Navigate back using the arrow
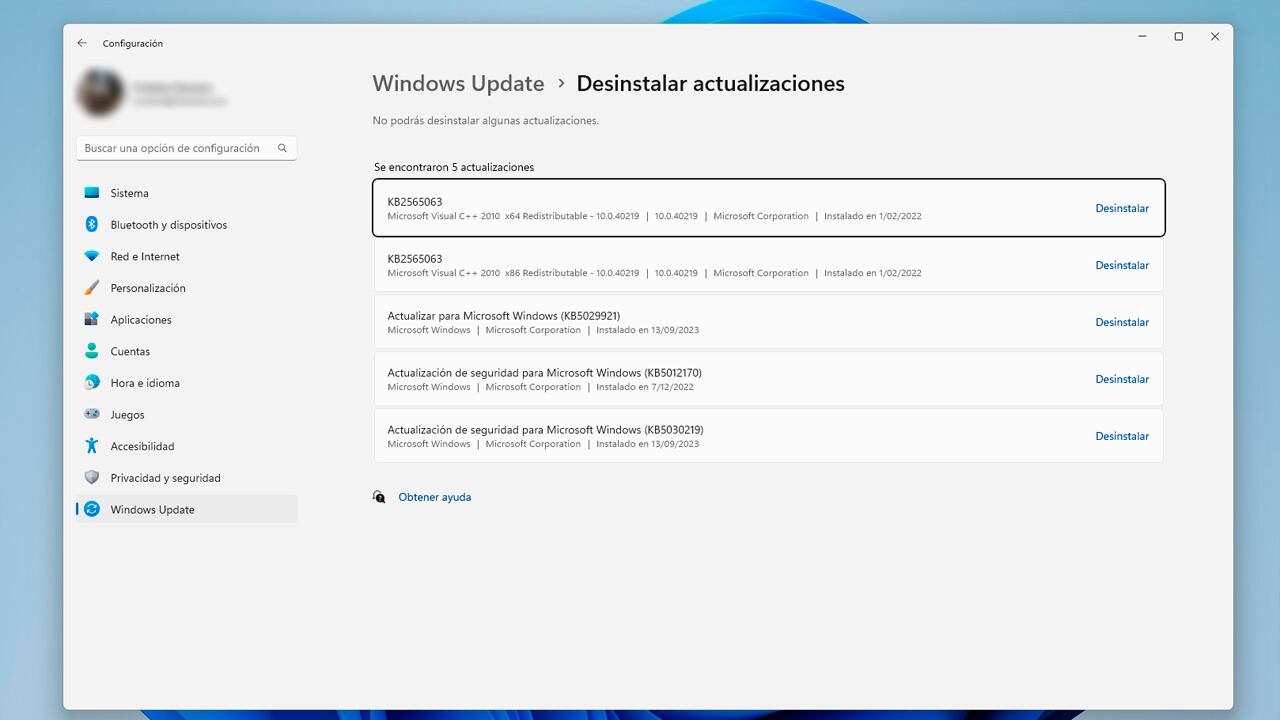 point(82,42)
